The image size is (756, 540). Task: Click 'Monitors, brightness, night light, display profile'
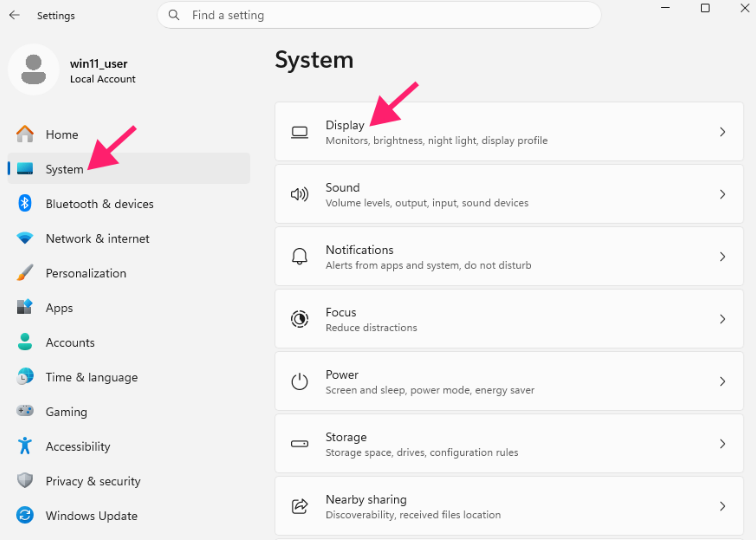coord(436,140)
